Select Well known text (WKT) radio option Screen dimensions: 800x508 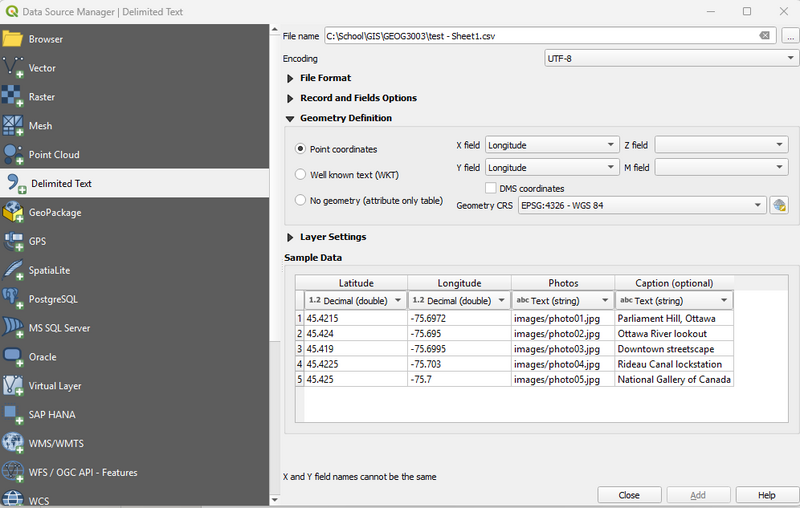(x=301, y=175)
